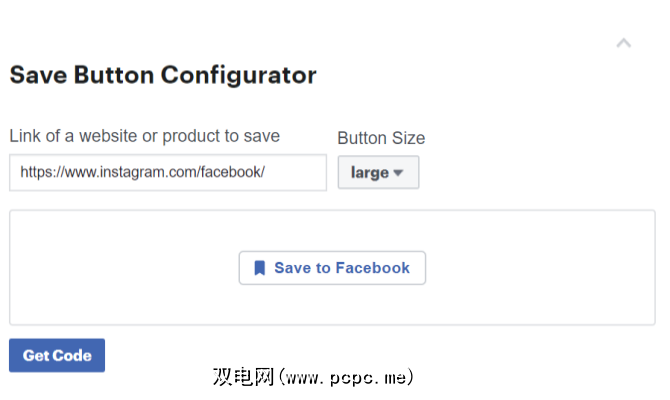
Task: Click the instagram.com URL text in the field
Action: [x=142, y=172]
